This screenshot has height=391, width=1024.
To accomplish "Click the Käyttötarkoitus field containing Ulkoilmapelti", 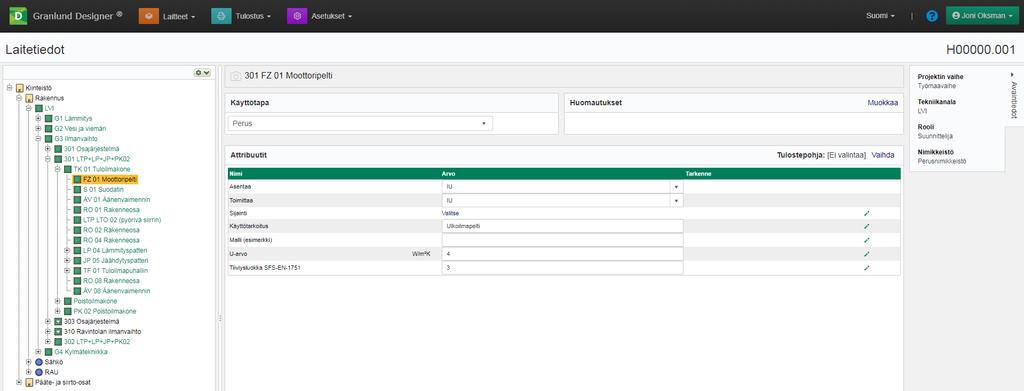I will [x=562, y=227].
